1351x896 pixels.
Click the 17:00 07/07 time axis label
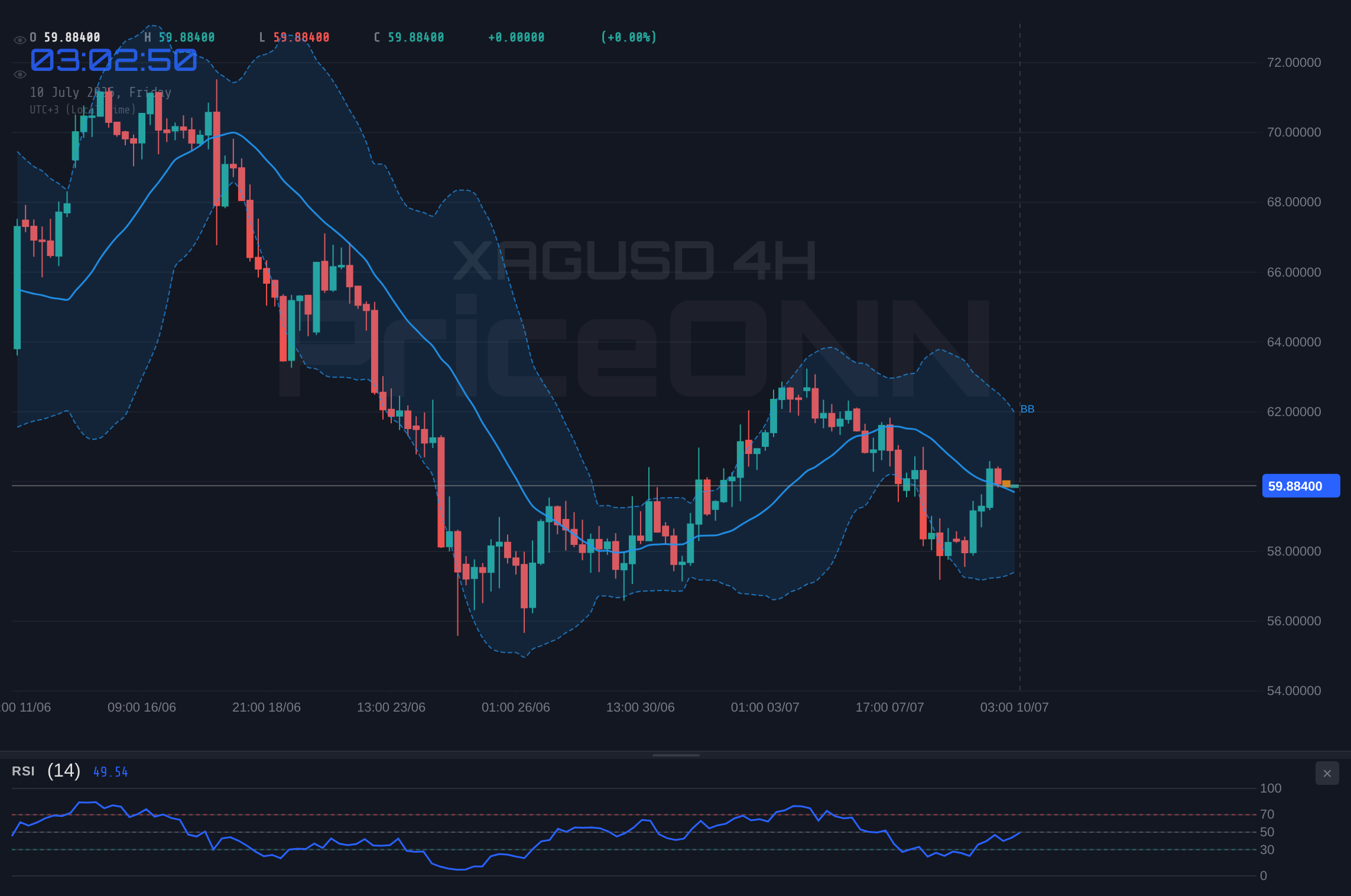tap(890, 707)
